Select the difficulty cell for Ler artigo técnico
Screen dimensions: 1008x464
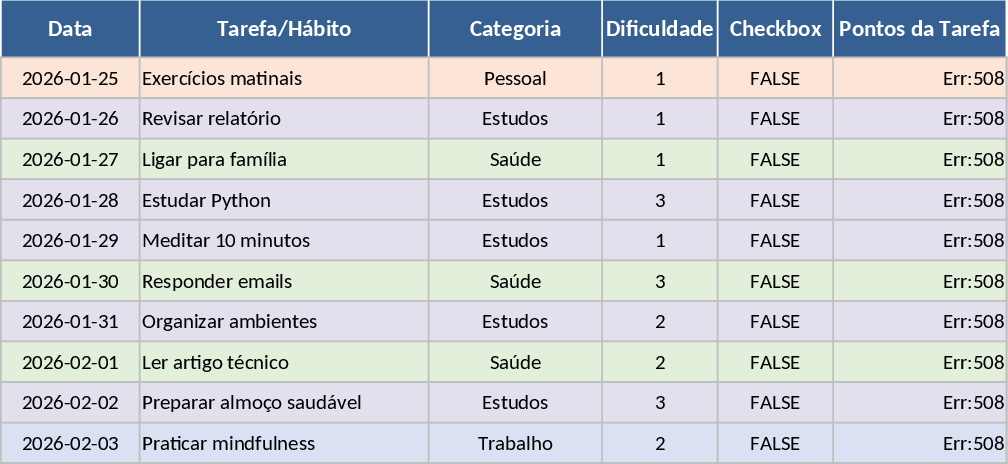click(x=660, y=362)
